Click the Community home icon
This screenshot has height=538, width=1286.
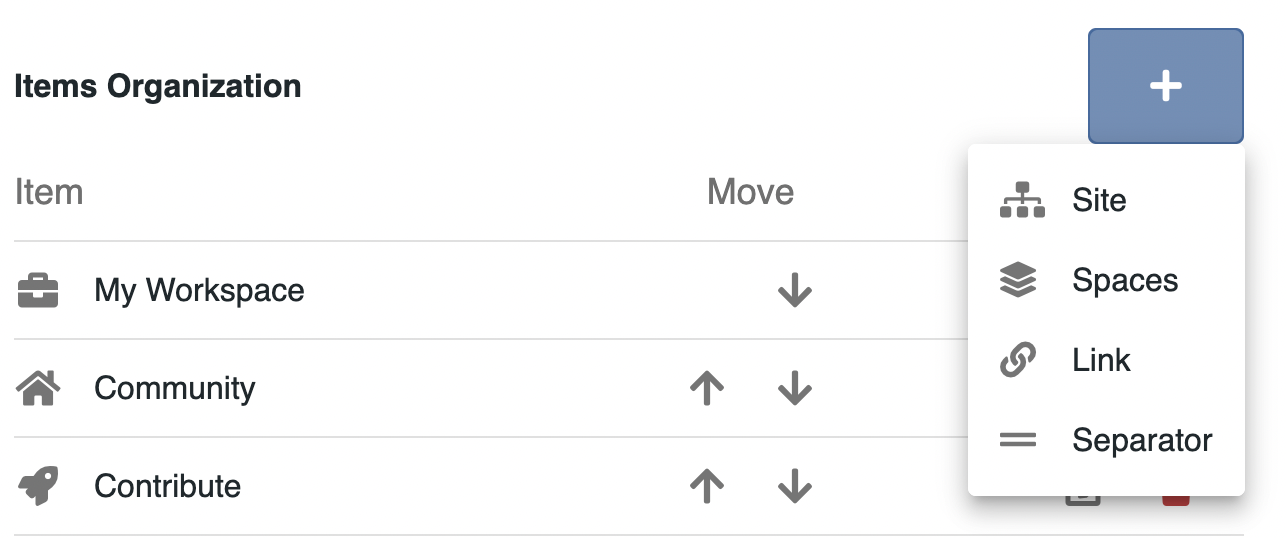pos(38,388)
